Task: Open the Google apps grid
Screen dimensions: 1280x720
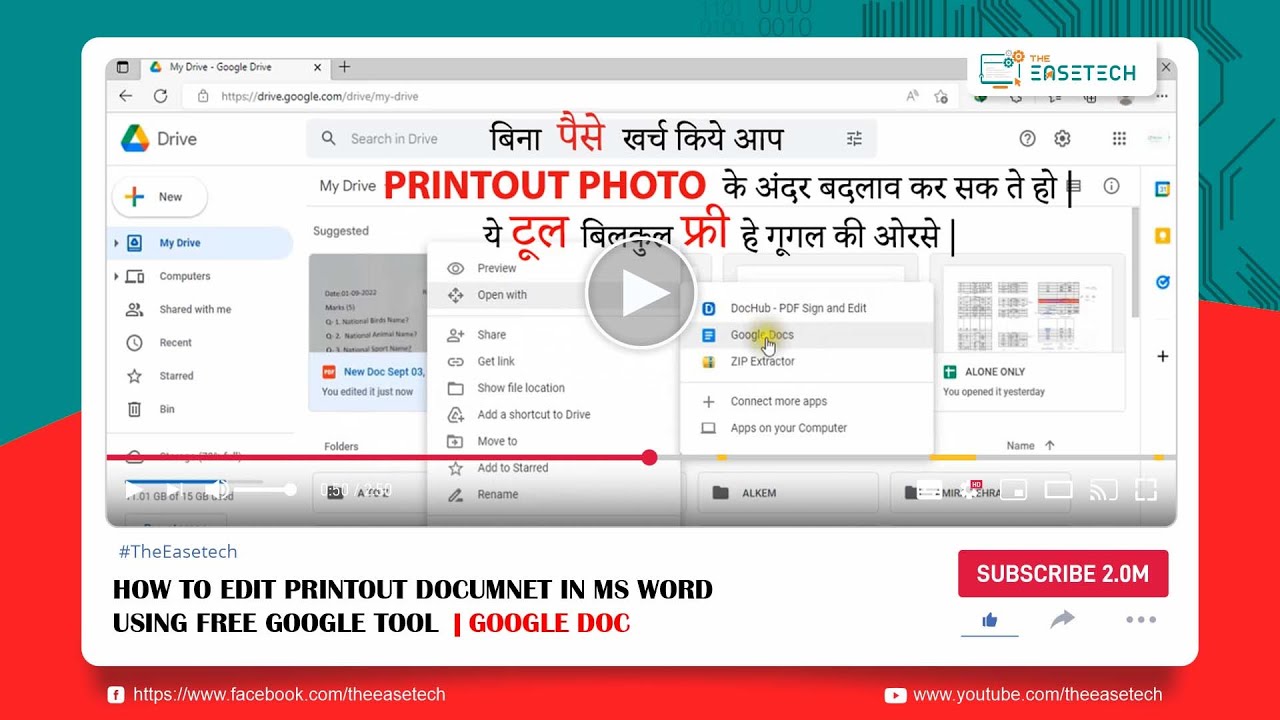Action: (1119, 139)
